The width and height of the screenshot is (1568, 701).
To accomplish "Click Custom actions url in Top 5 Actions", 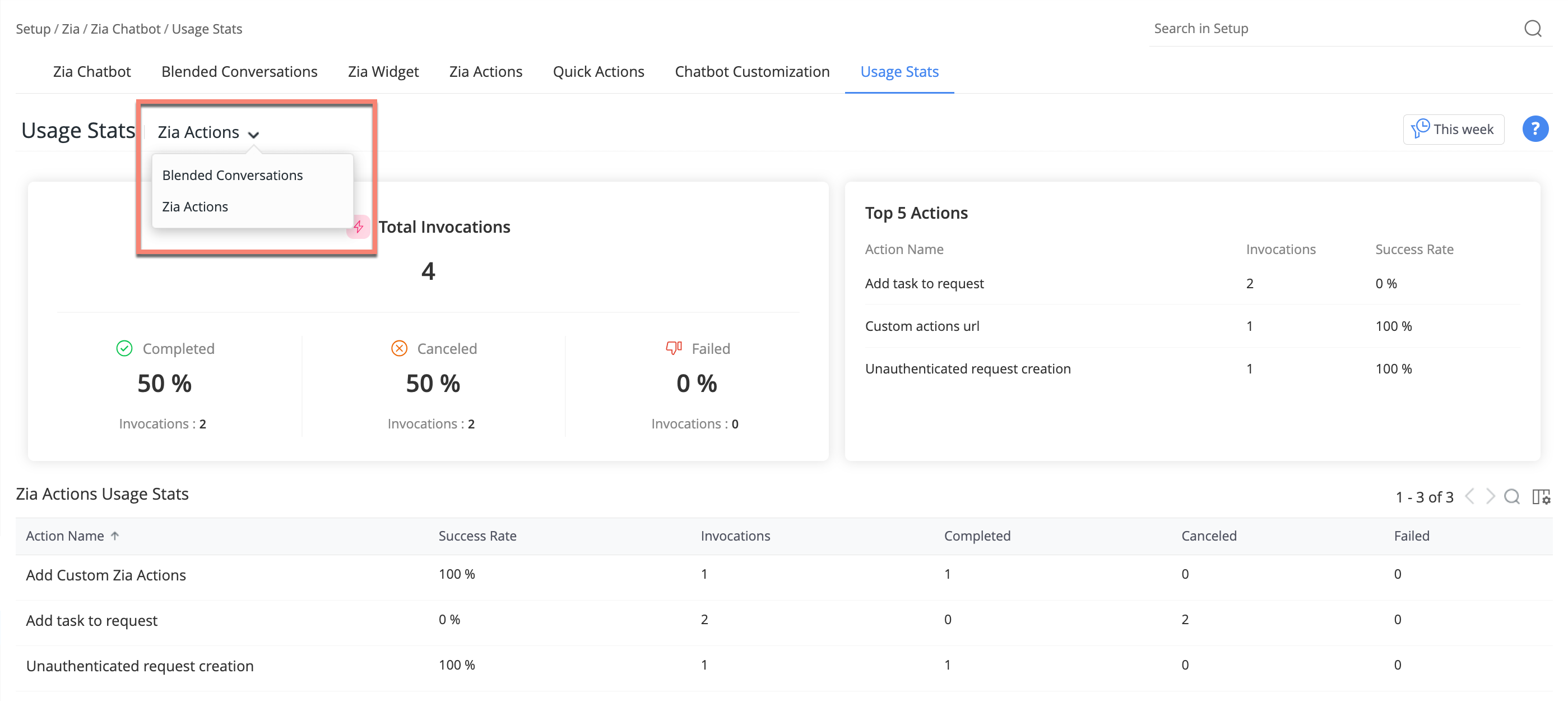I will (922, 326).
